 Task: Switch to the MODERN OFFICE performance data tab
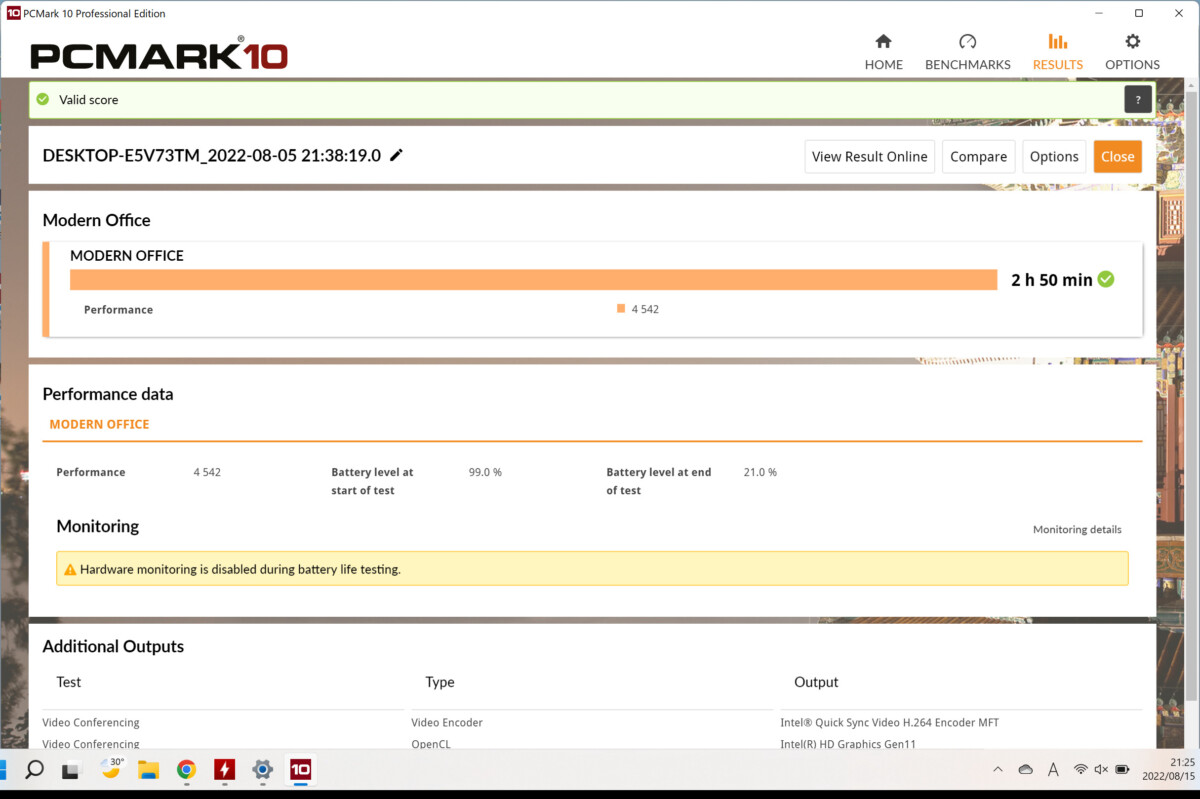pos(99,424)
